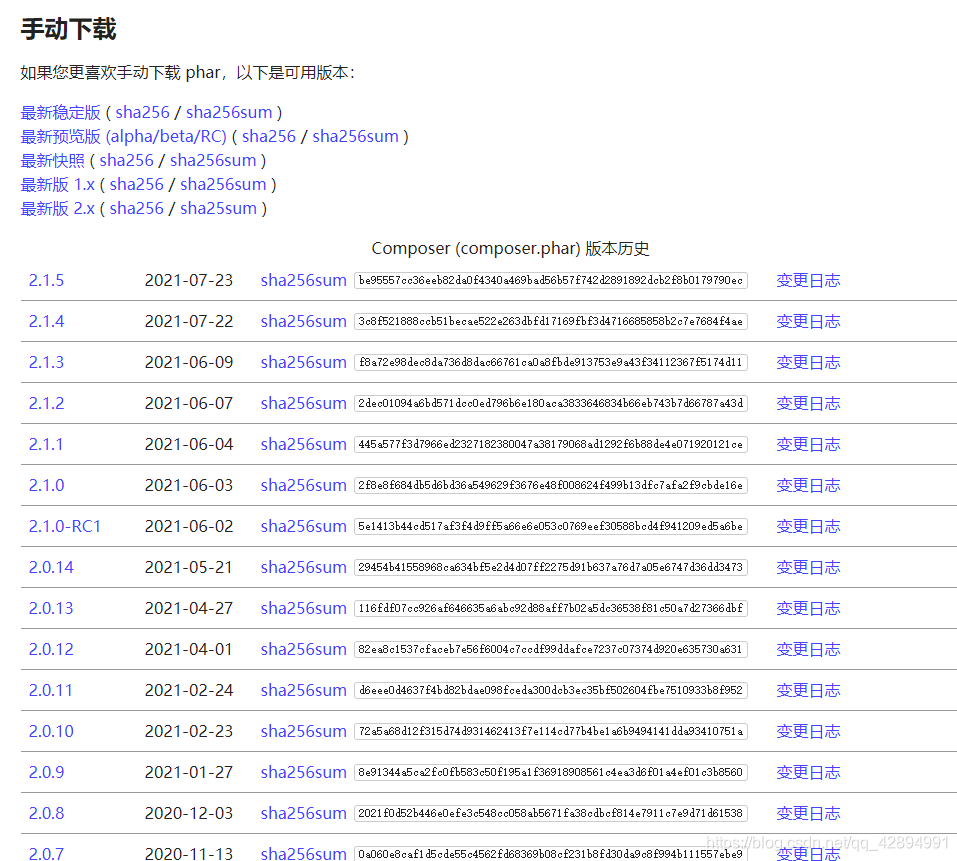
Task: Download version 2.0.14
Action: (51, 567)
